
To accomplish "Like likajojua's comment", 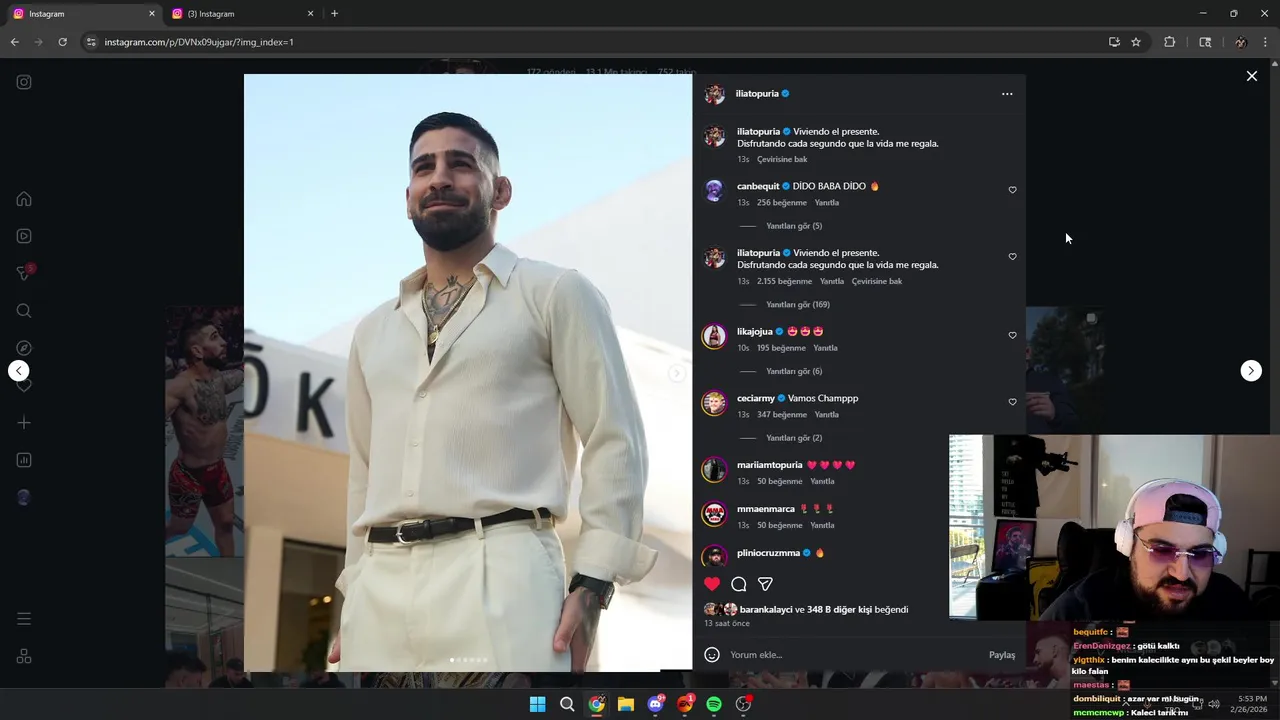I will pos(1012,335).
